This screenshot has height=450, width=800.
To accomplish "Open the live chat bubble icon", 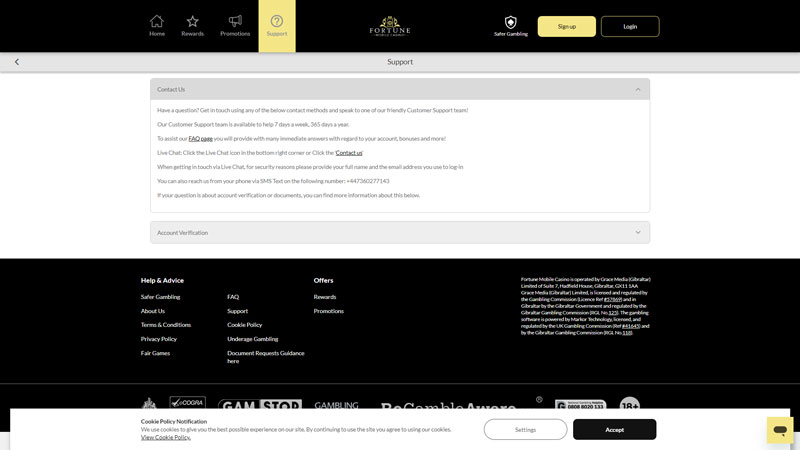I will [x=780, y=430].
